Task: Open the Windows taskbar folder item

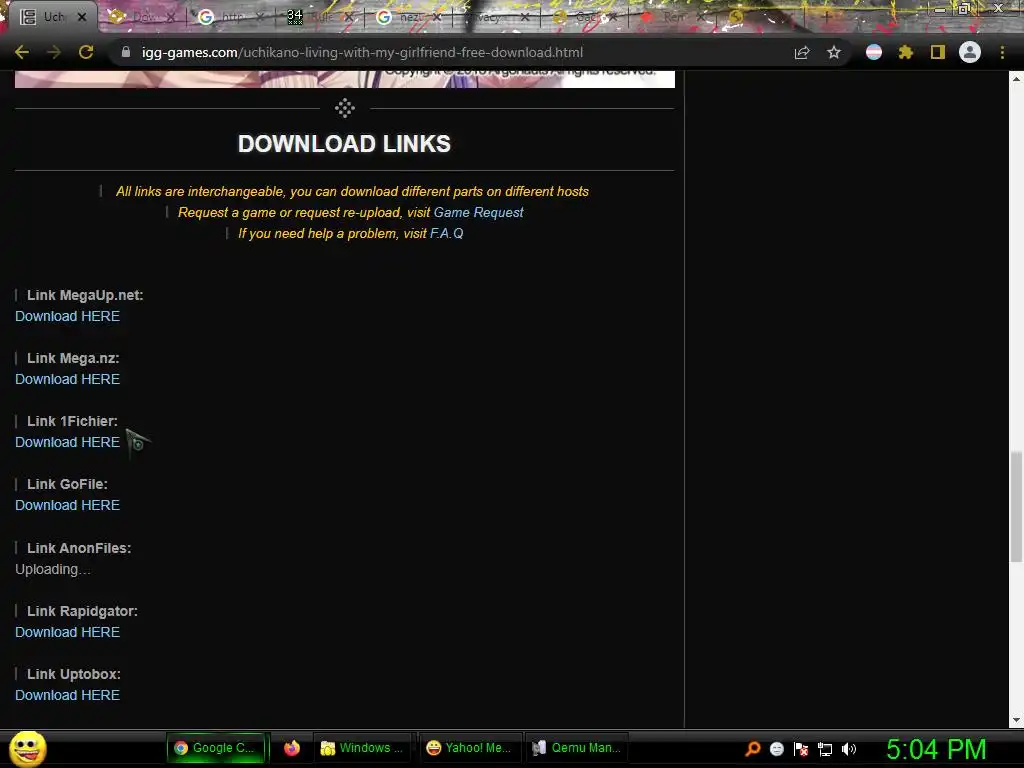Action: point(362,748)
